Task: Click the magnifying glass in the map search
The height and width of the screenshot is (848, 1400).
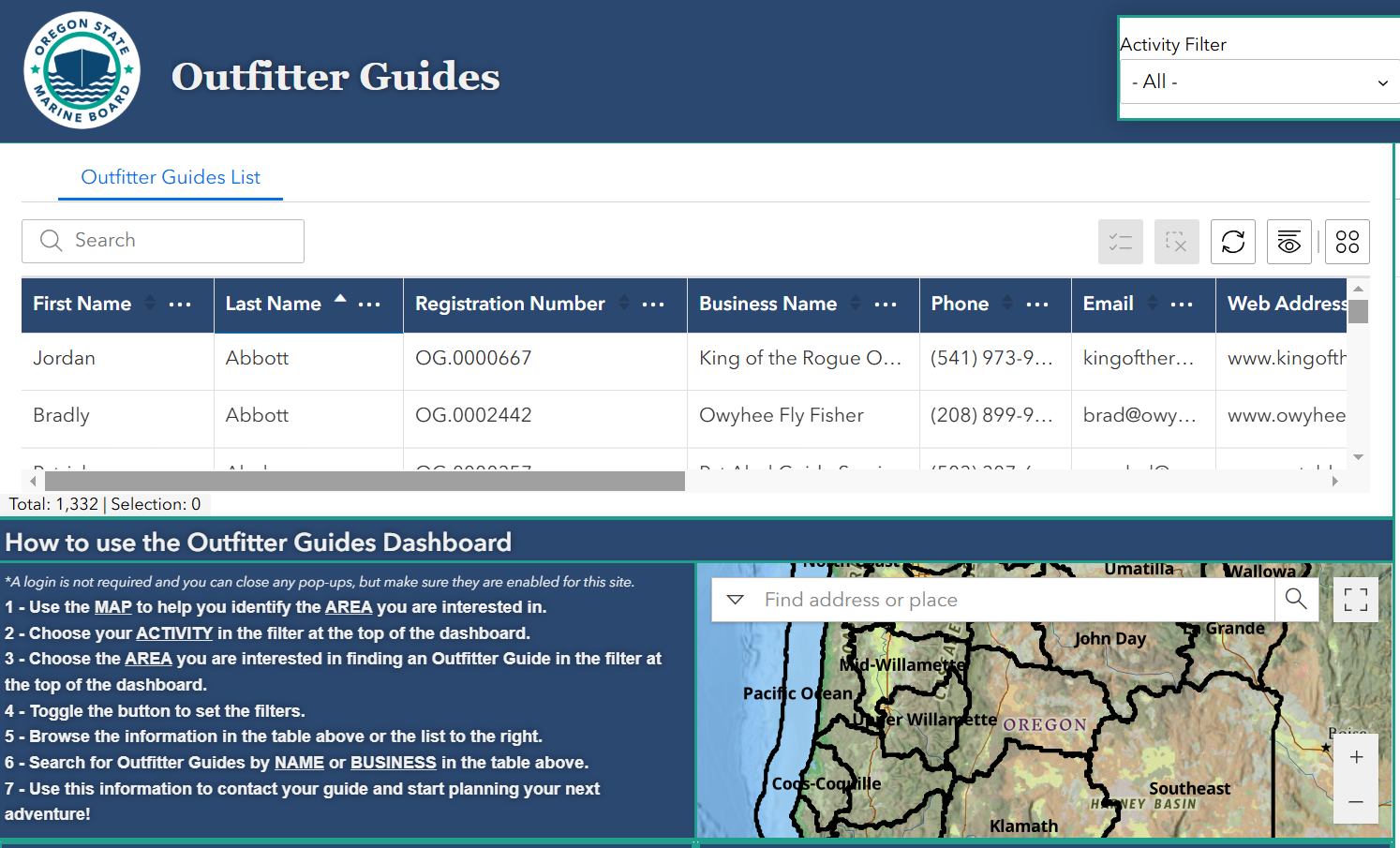Action: click(x=1296, y=599)
